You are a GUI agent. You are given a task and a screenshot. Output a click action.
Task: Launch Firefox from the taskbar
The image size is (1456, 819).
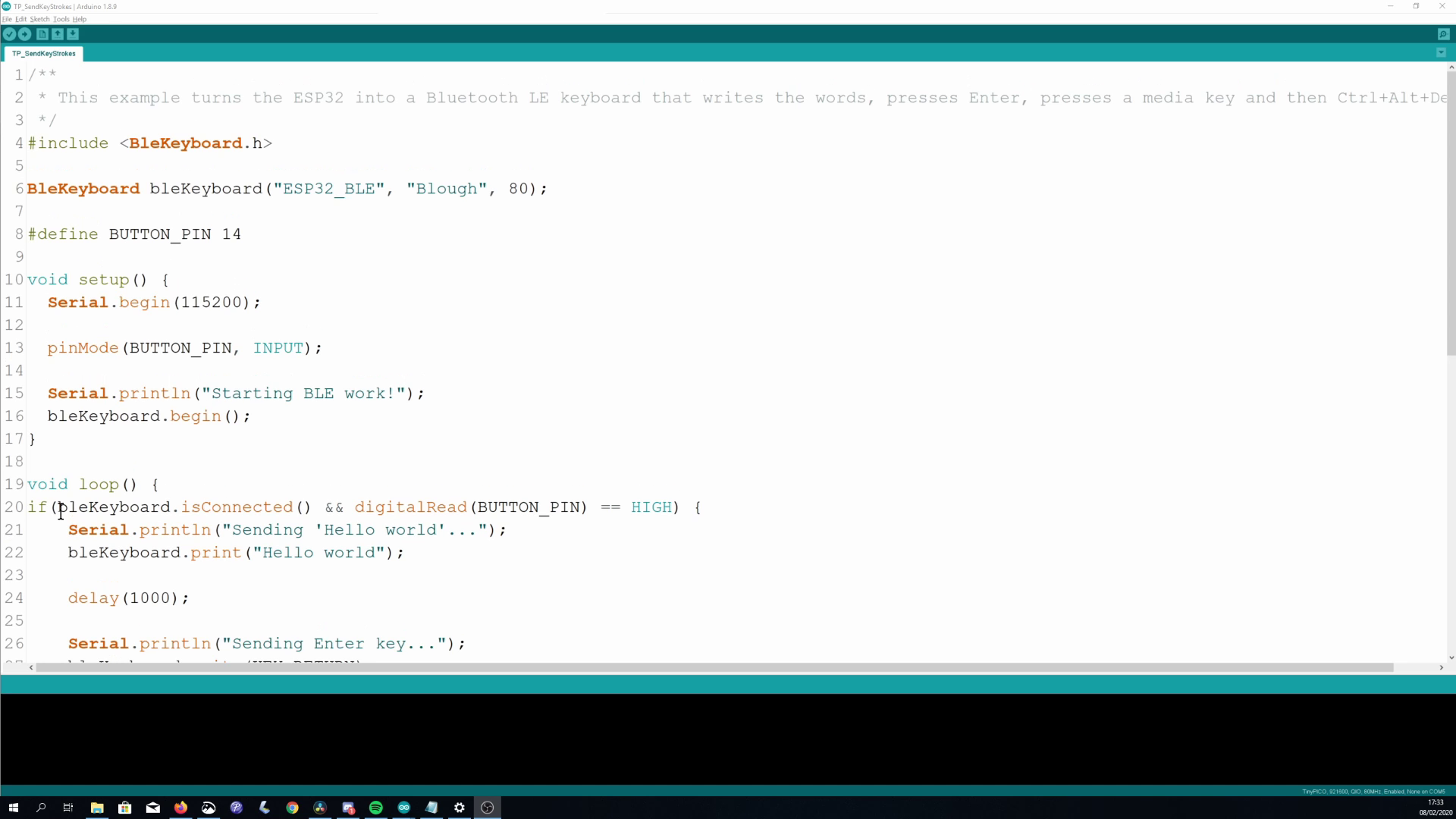pyautogui.click(x=180, y=808)
